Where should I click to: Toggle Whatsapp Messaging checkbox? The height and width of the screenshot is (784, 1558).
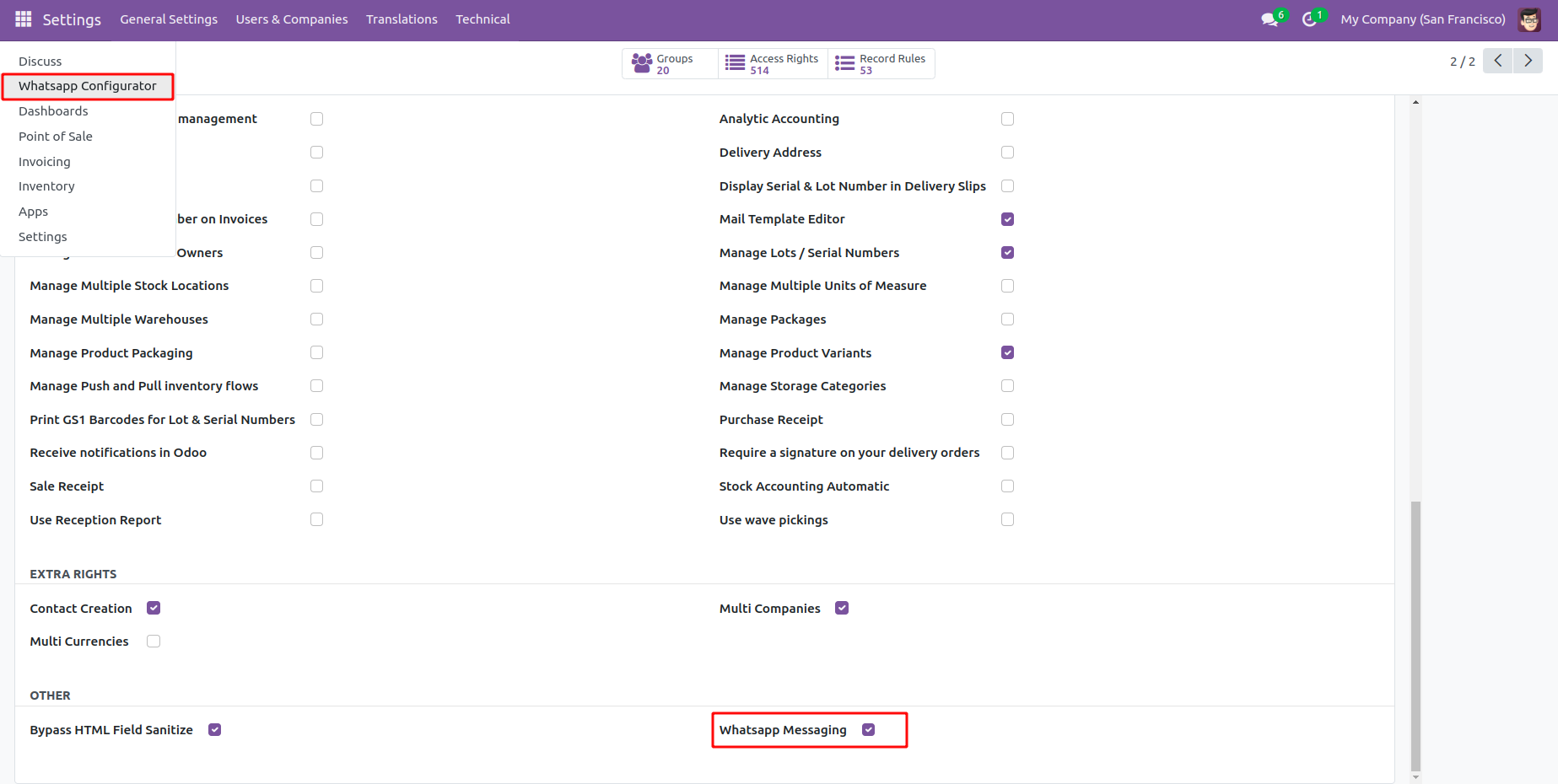pos(868,730)
